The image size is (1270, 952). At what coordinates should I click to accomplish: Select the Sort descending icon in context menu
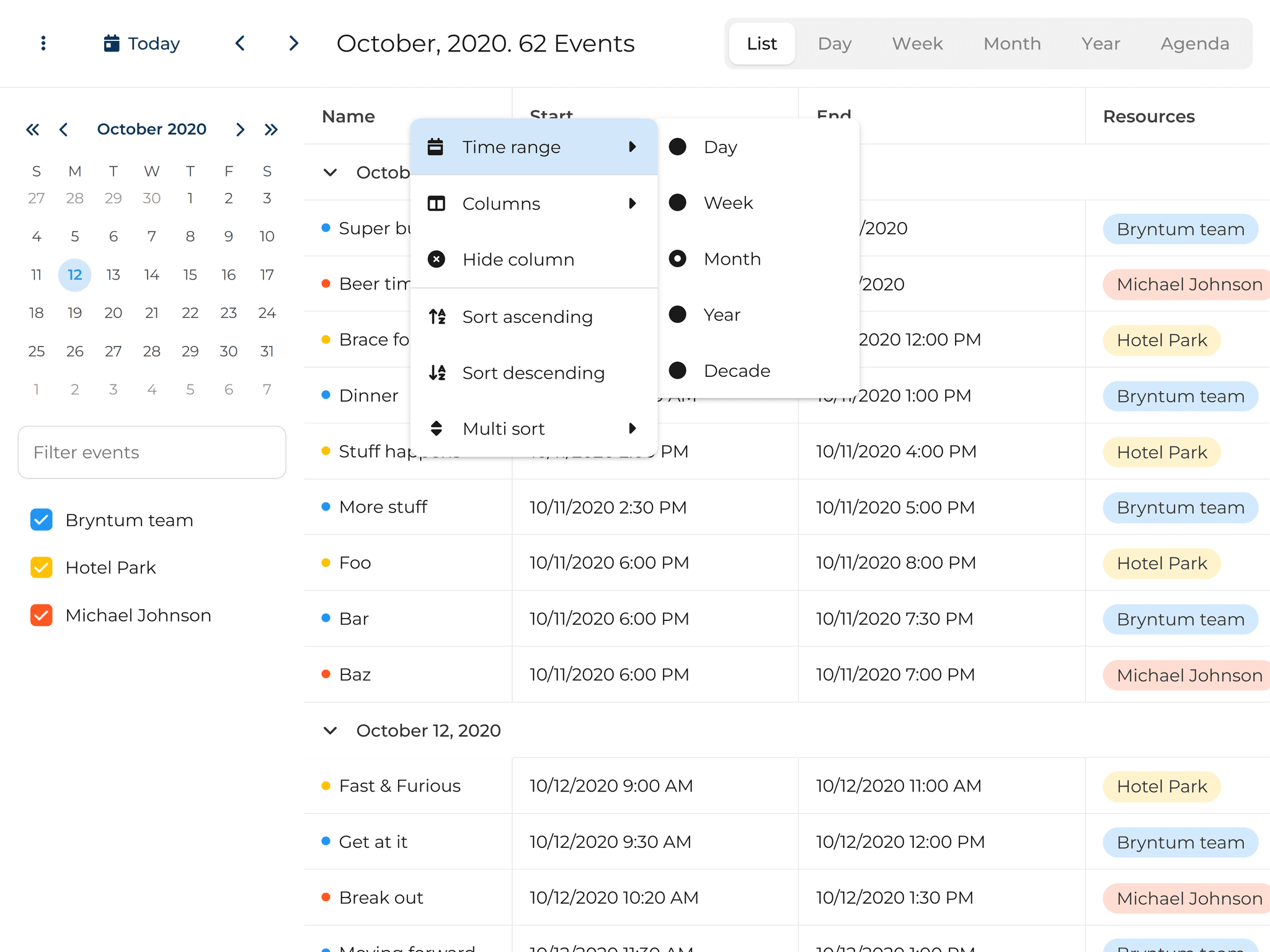point(437,372)
